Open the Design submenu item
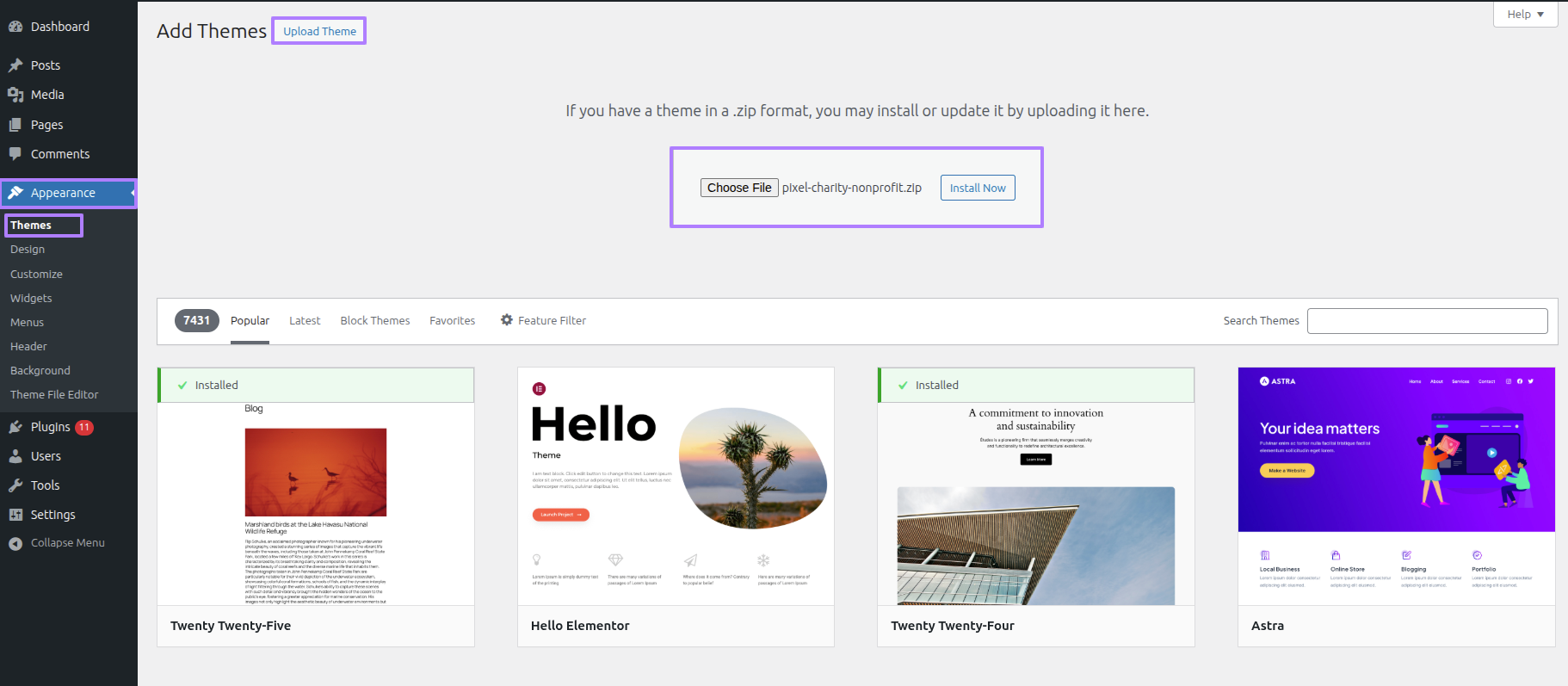 click(x=28, y=250)
